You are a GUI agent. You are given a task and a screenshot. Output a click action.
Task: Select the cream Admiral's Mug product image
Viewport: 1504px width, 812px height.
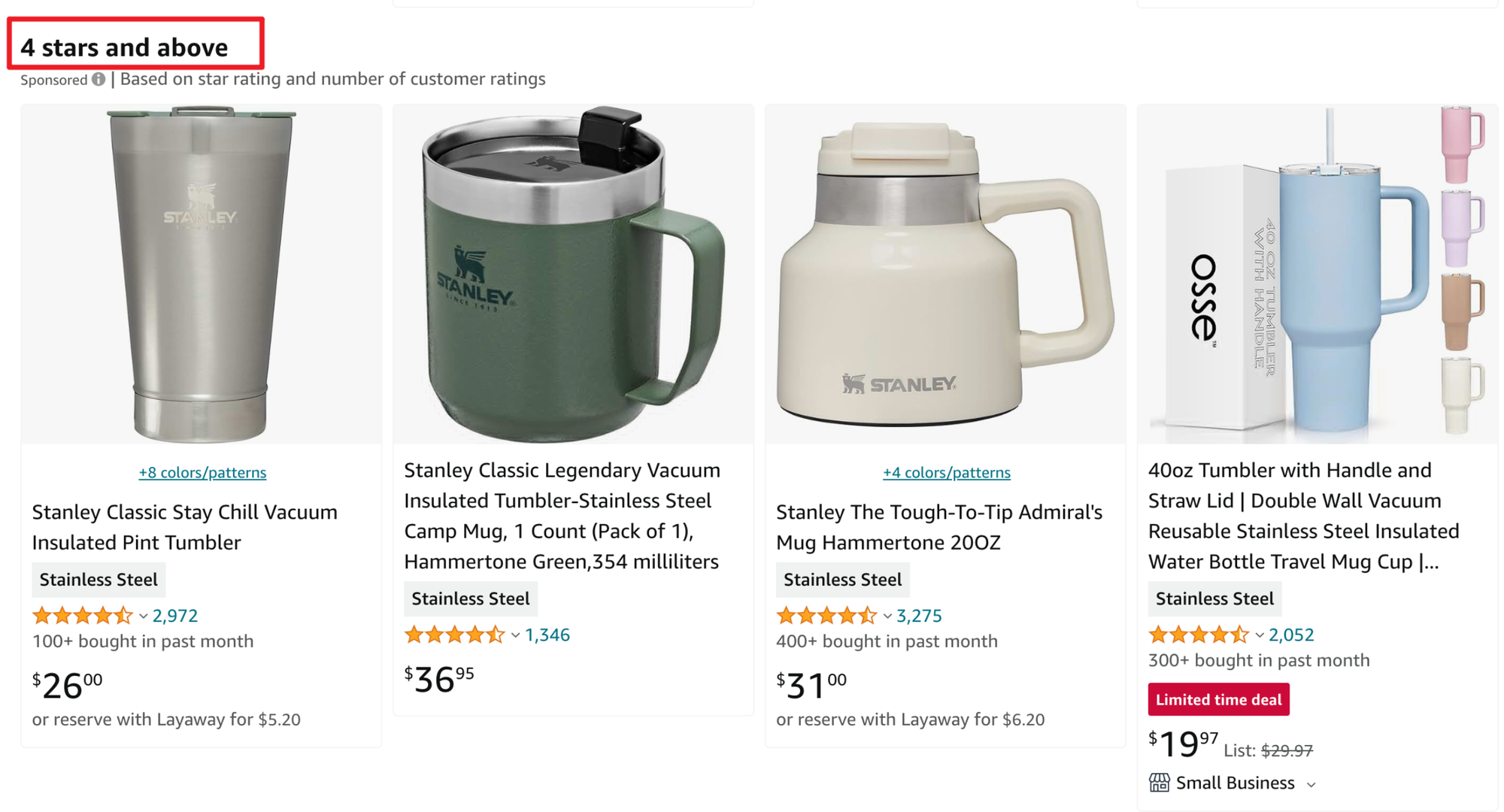(945, 274)
